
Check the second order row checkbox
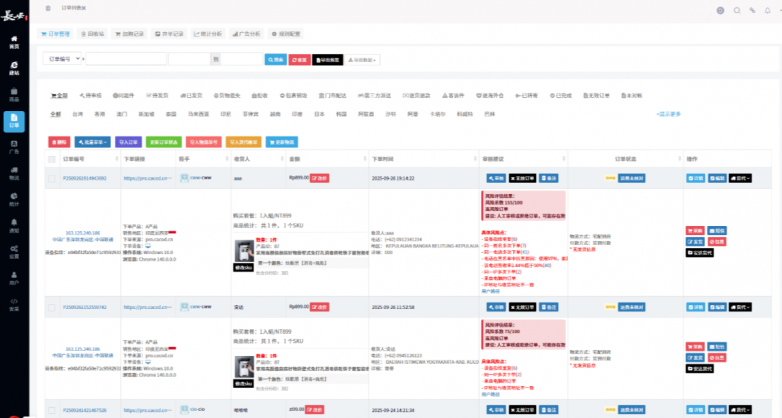click(x=52, y=307)
